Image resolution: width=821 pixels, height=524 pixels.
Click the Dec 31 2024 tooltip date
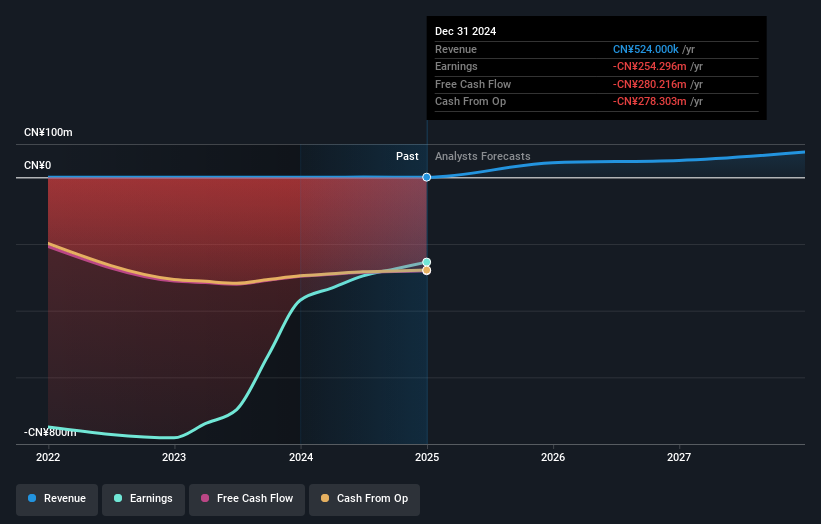(x=465, y=31)
